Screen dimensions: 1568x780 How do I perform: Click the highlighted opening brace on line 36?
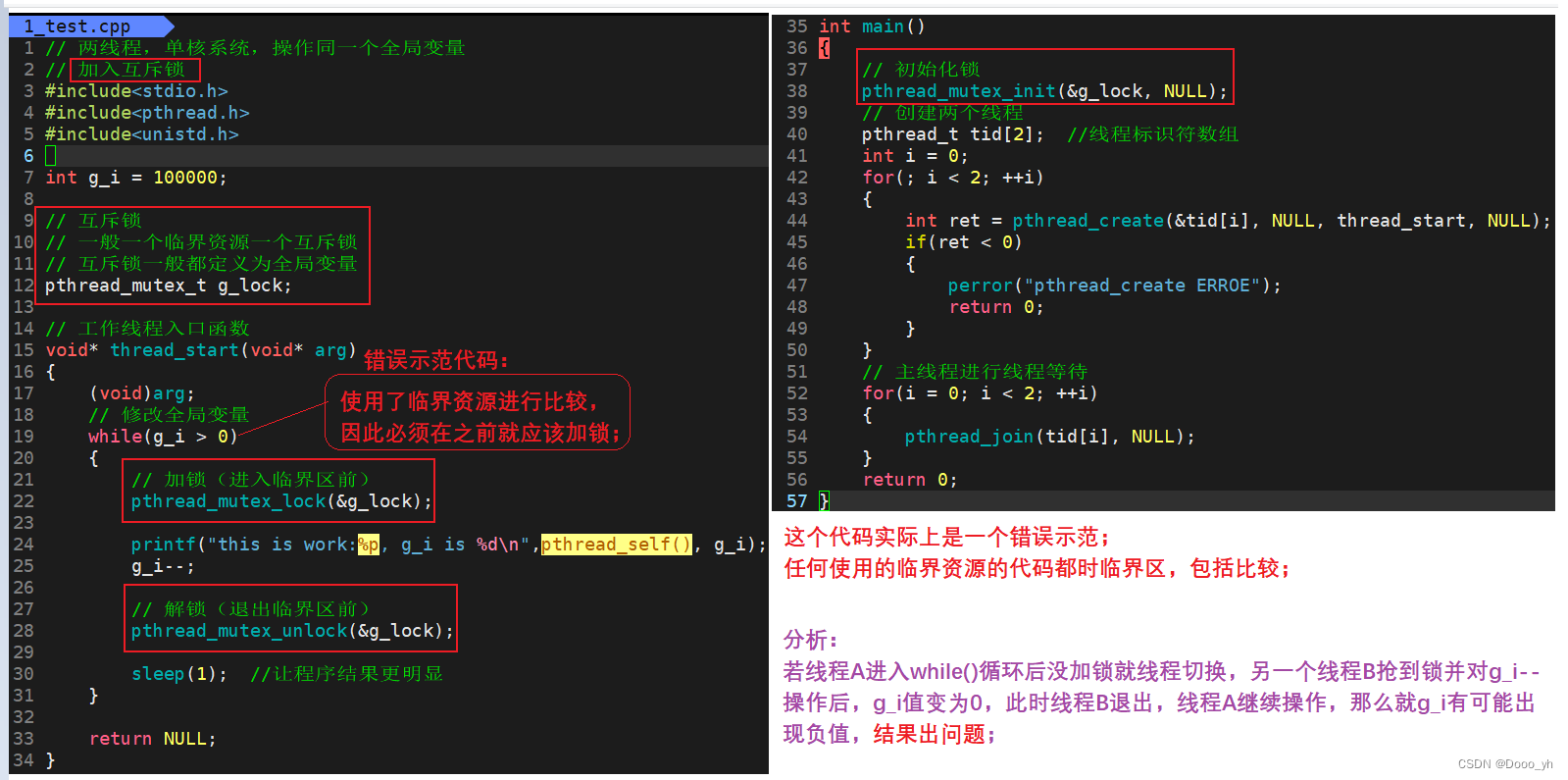824,48
